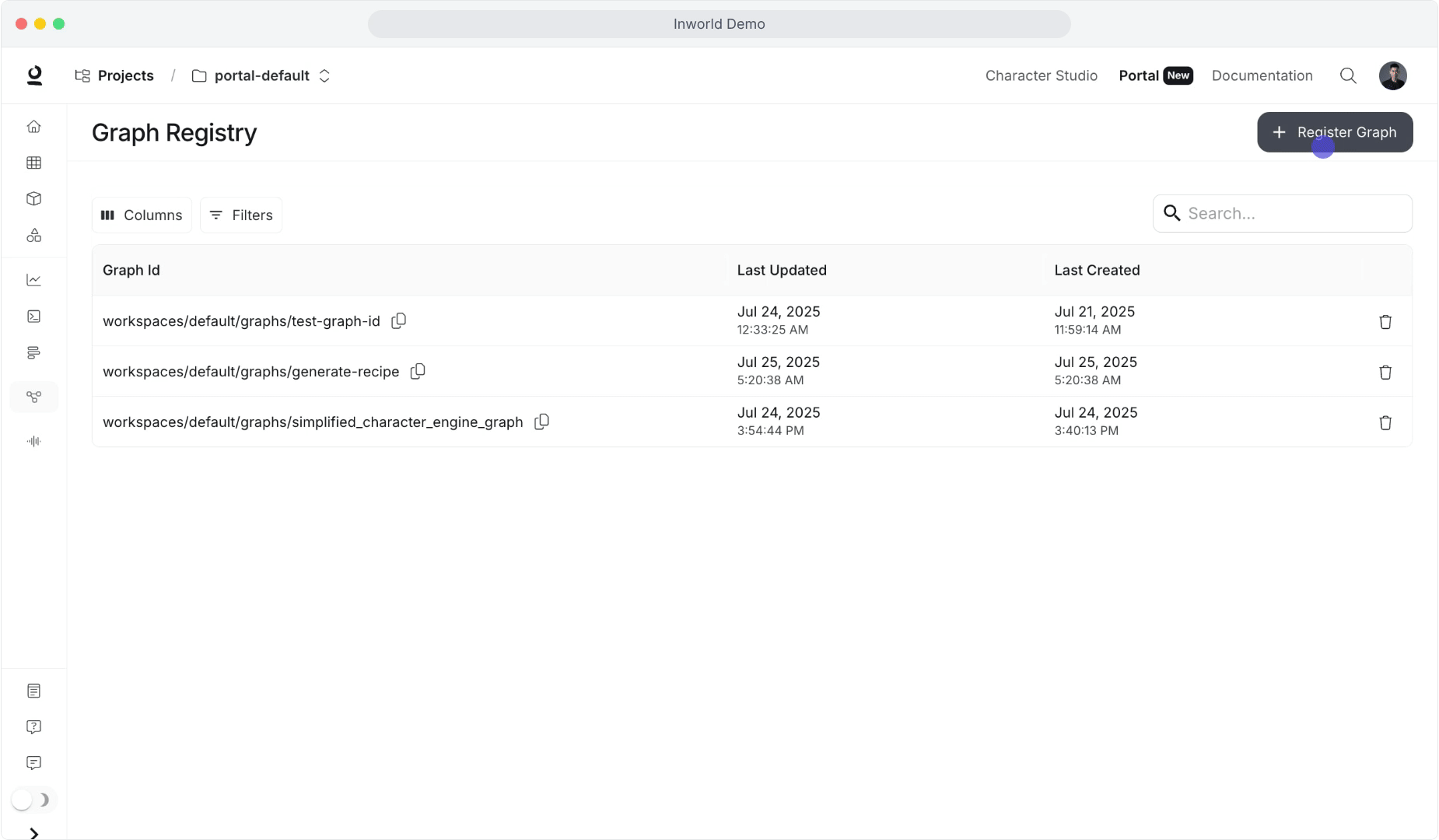Go to Character Studio
The height and width of the screenshot is (840, 1439).
click(1042, 75)
